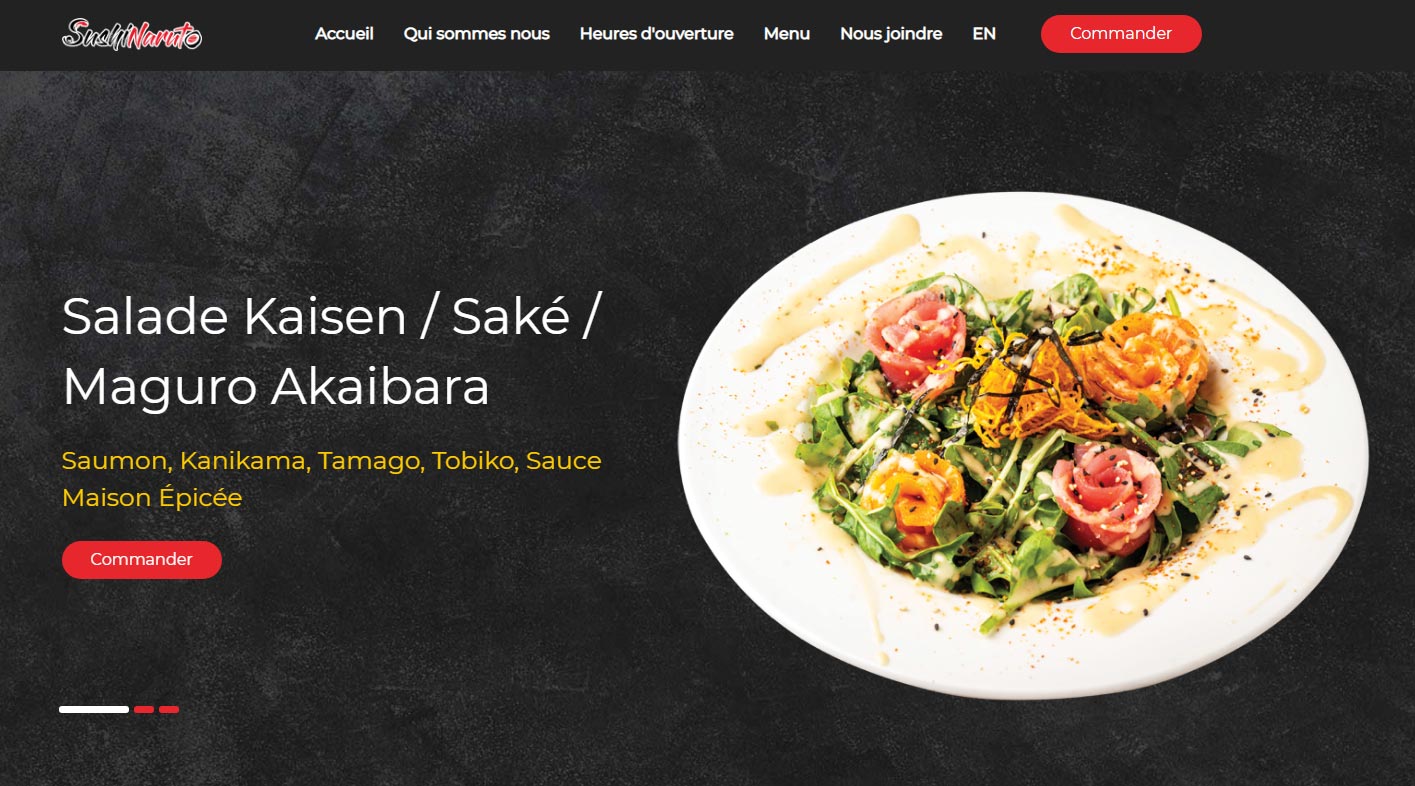The width and height of the screenshot is (1415, 786).
Task: Select Nous joindre in the header
Action: click(x=891, y=34)
